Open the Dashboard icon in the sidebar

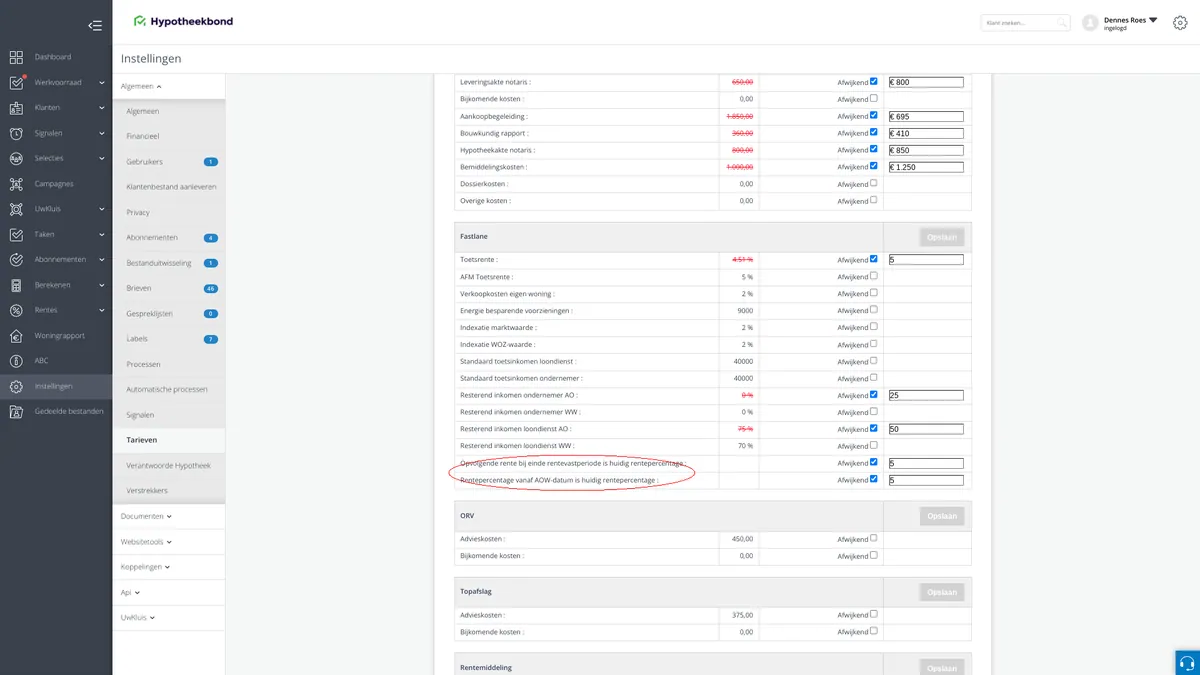click(x=16, y=57)
